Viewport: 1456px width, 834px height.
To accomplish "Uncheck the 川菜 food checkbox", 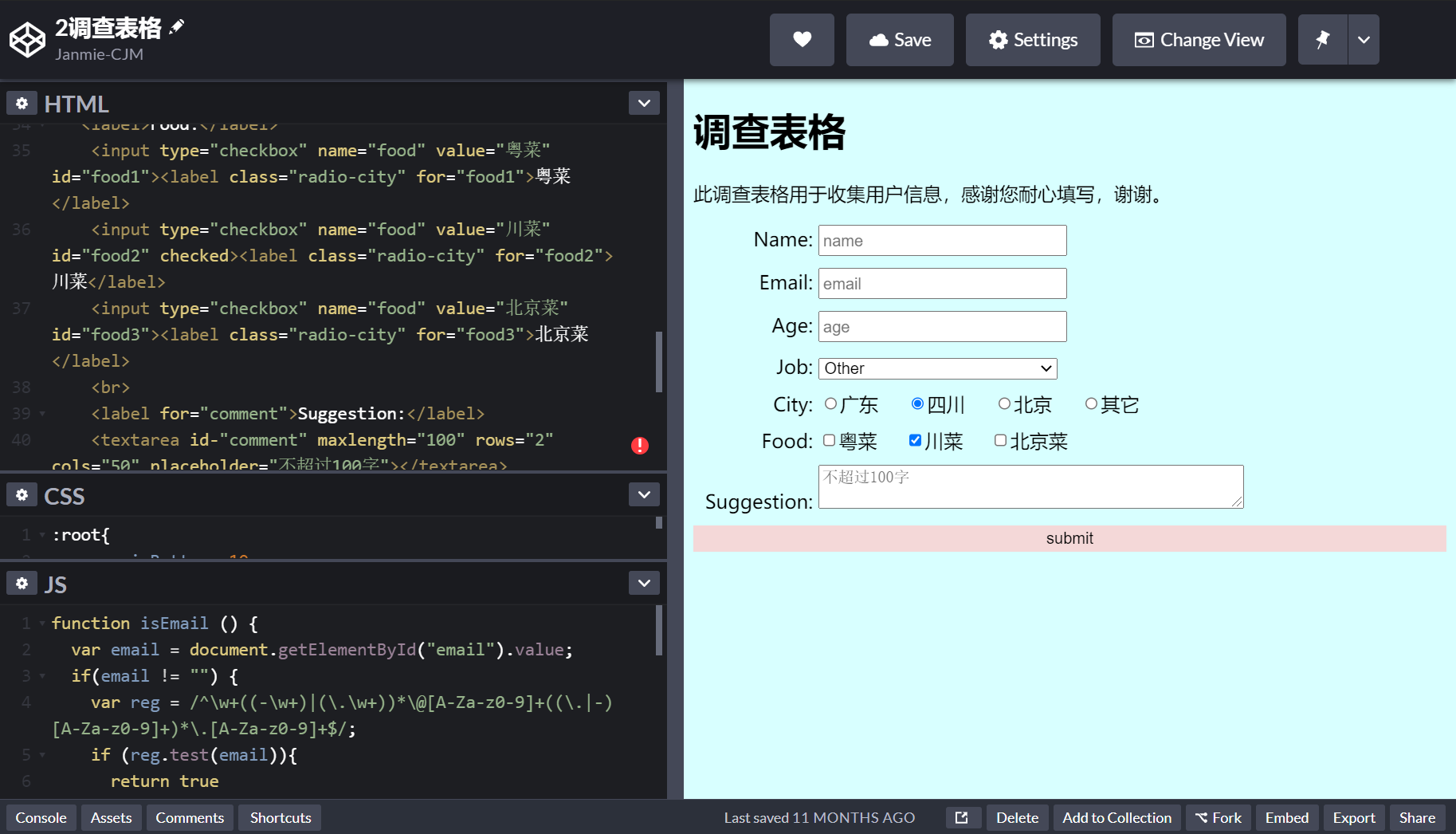I will pos(915,439).
